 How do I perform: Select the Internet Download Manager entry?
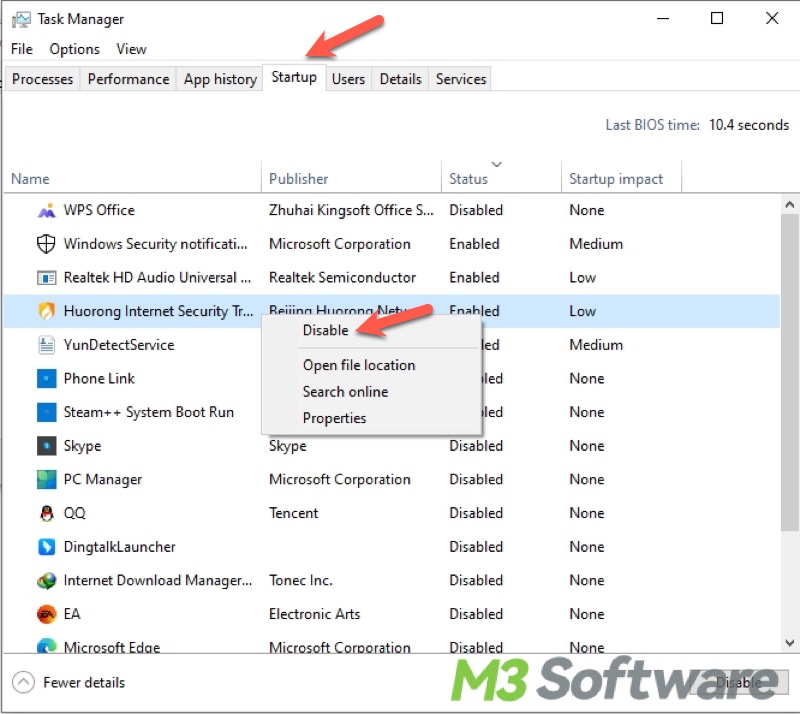(x=158, y=580)
